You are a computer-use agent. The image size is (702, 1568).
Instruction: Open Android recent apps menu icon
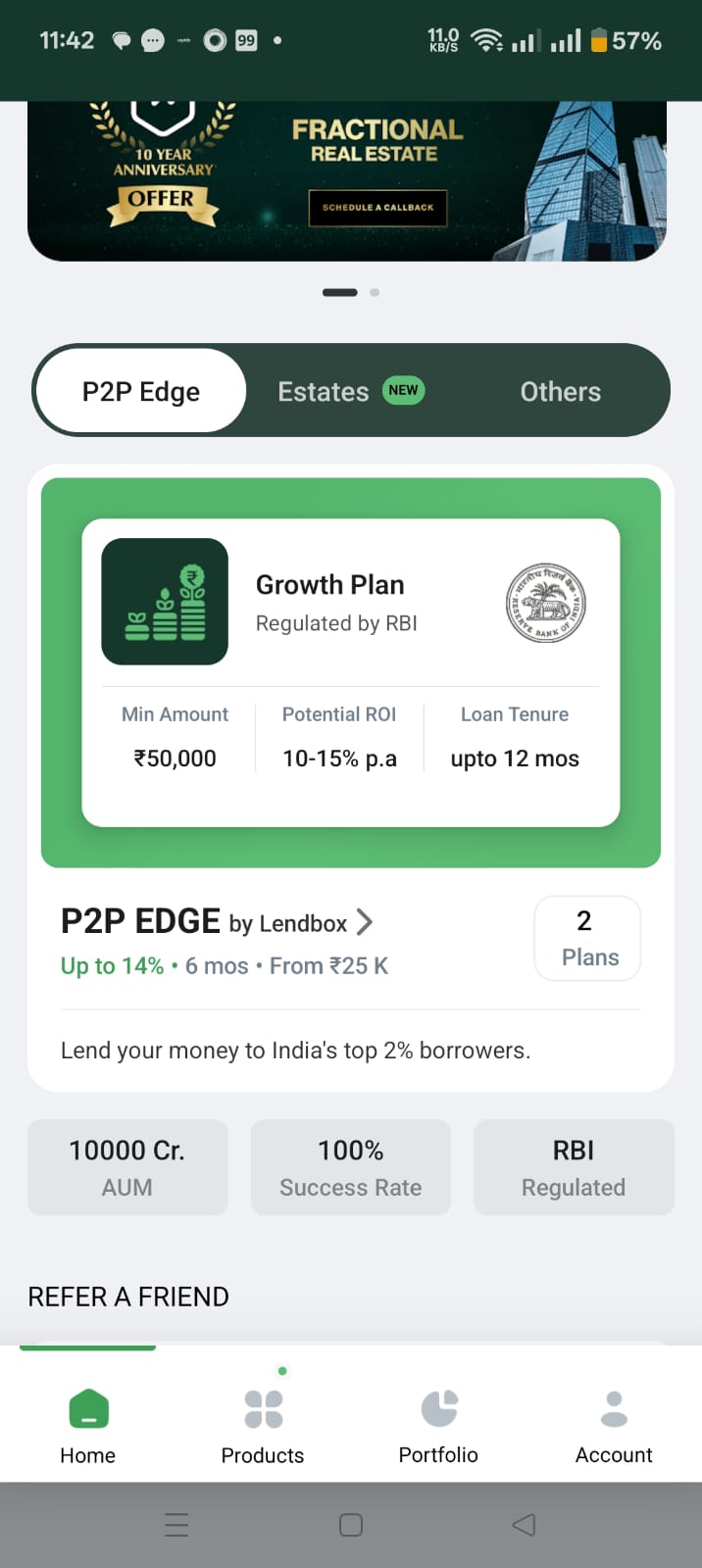176,1525
